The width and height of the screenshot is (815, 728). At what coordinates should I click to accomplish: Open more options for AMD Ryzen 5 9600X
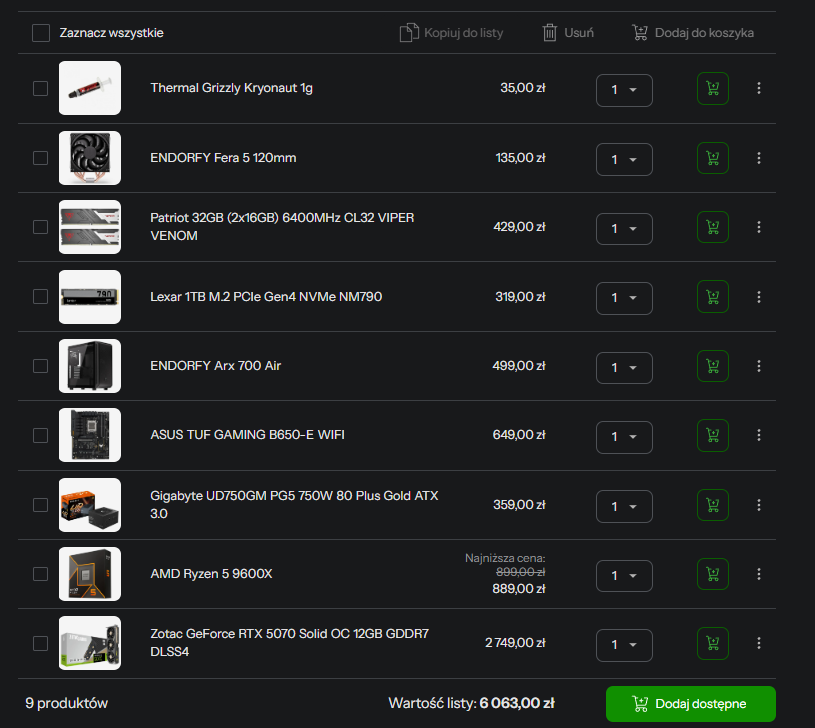759,574
